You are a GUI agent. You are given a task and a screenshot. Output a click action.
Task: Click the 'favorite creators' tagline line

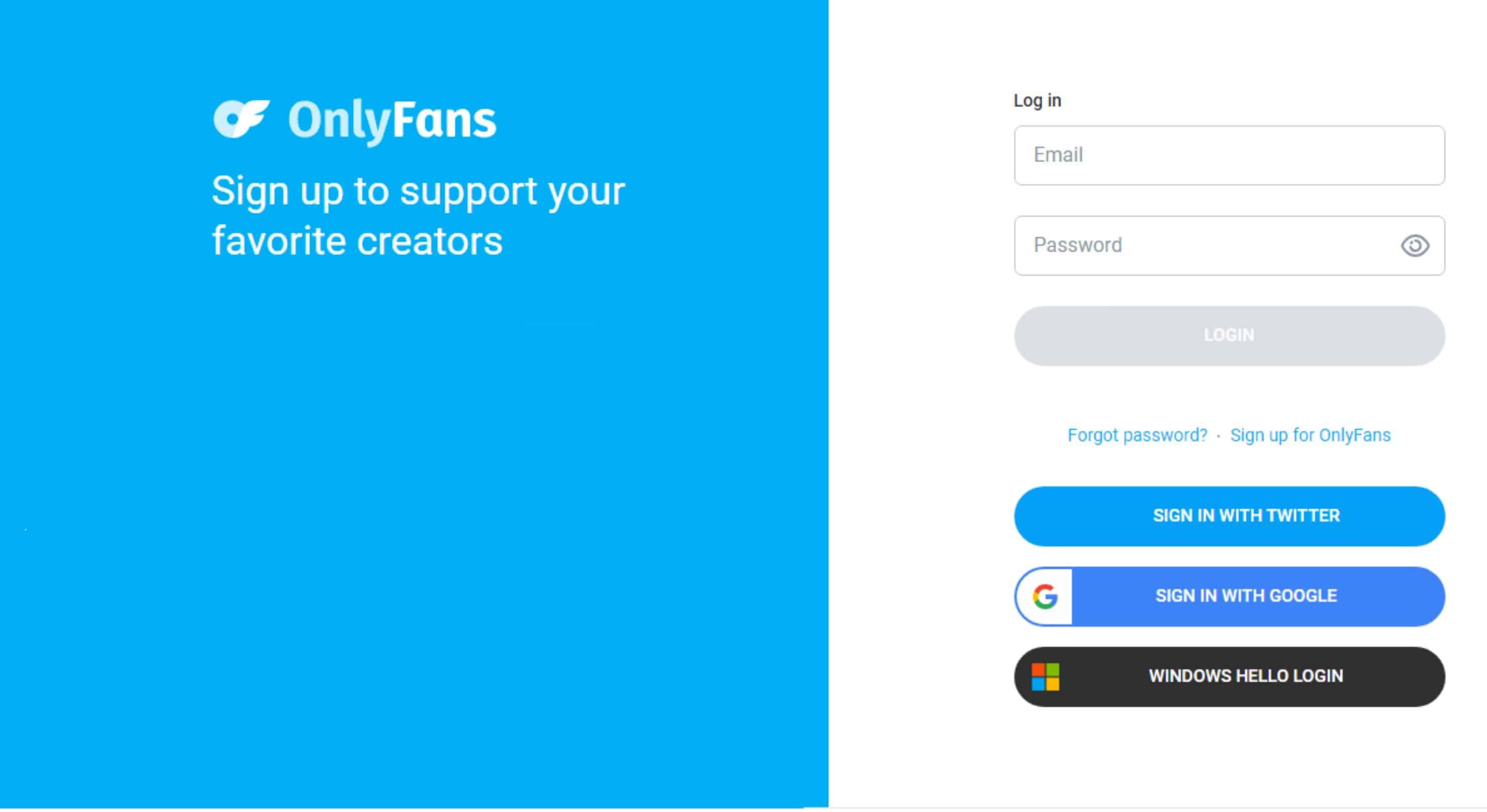(358, 241)
